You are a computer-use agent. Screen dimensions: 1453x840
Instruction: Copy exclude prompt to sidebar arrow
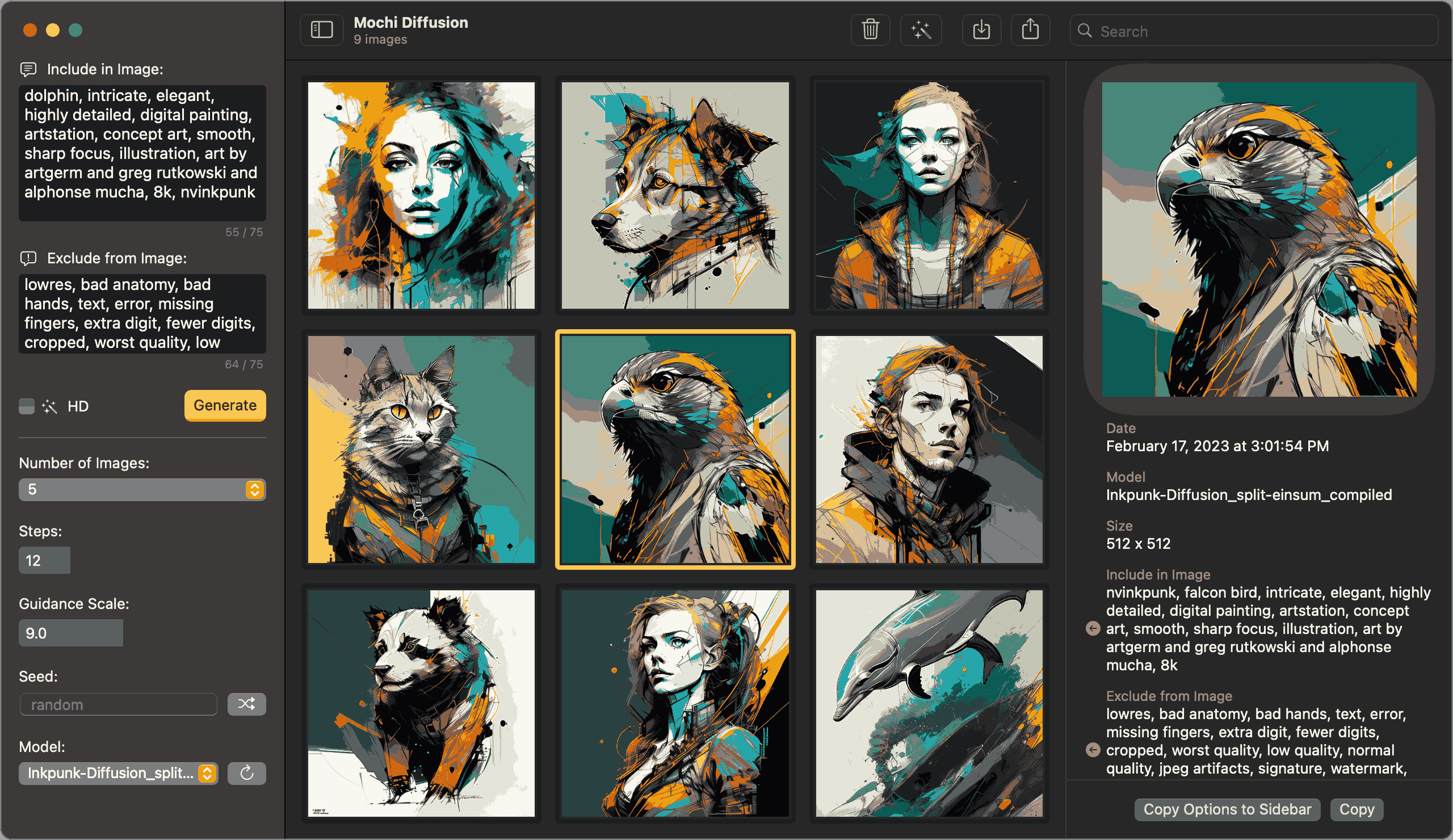tap(1093, 750)
